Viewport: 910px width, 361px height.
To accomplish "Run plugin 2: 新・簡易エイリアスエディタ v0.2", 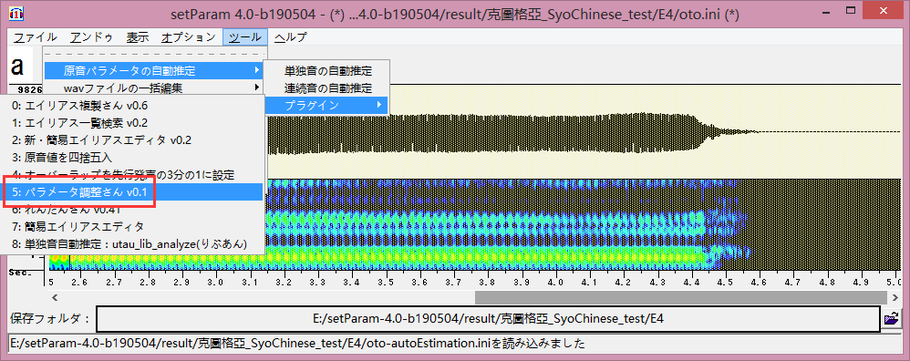I will tap(132, 140).
